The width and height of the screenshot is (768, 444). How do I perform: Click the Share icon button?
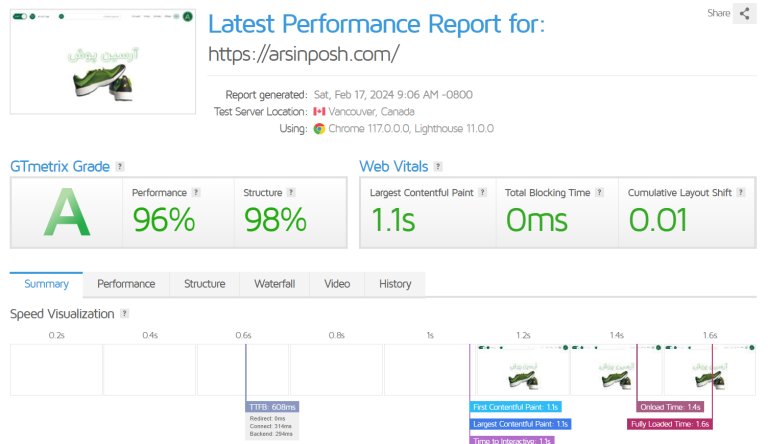click(x=744, y=13)
